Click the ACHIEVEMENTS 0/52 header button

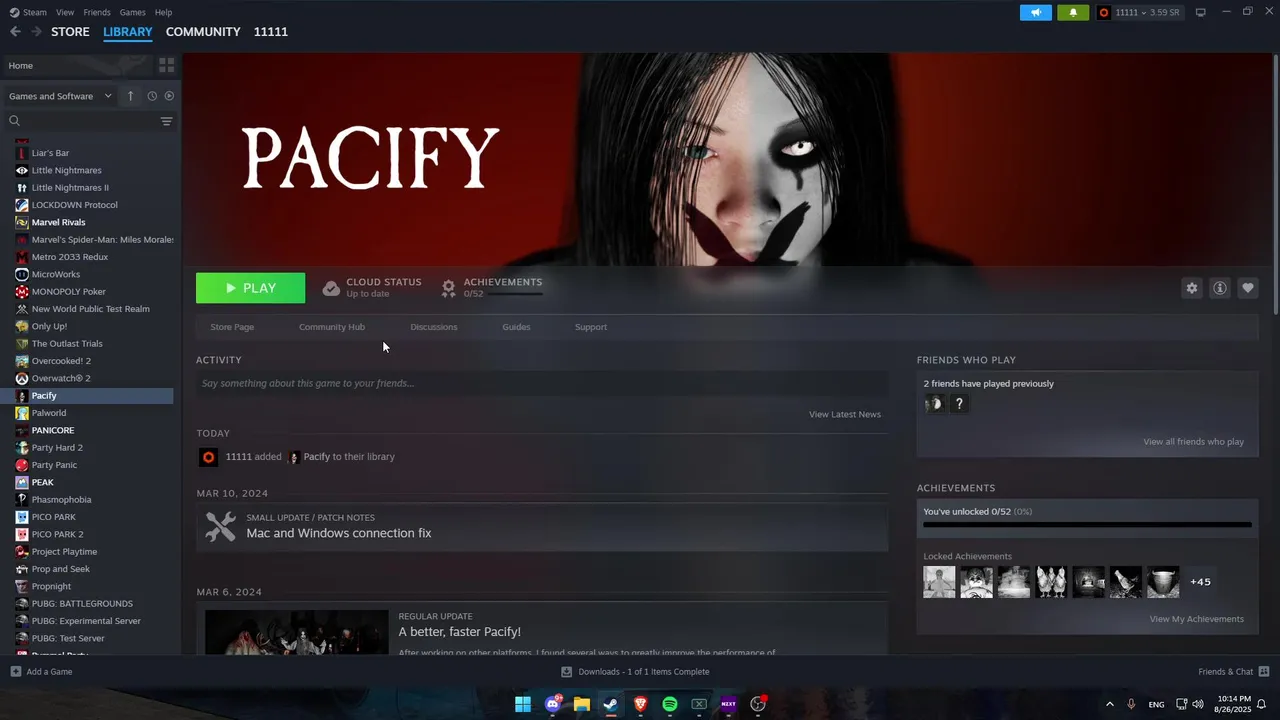[x=492, y=288]
